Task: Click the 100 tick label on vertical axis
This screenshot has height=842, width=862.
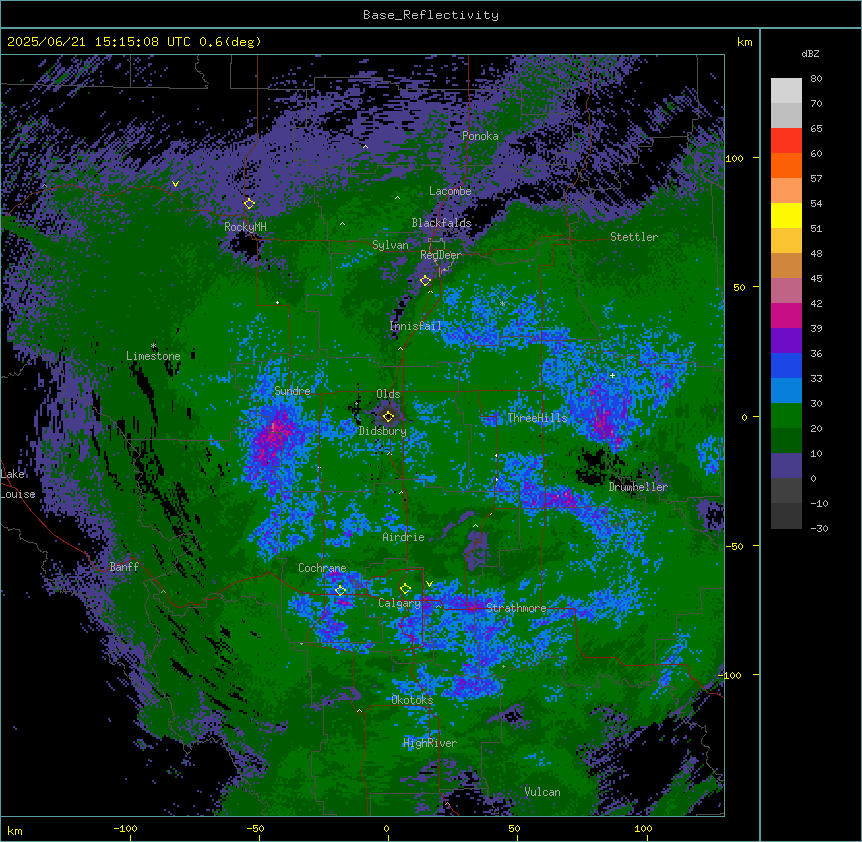Action: [734, 159]
